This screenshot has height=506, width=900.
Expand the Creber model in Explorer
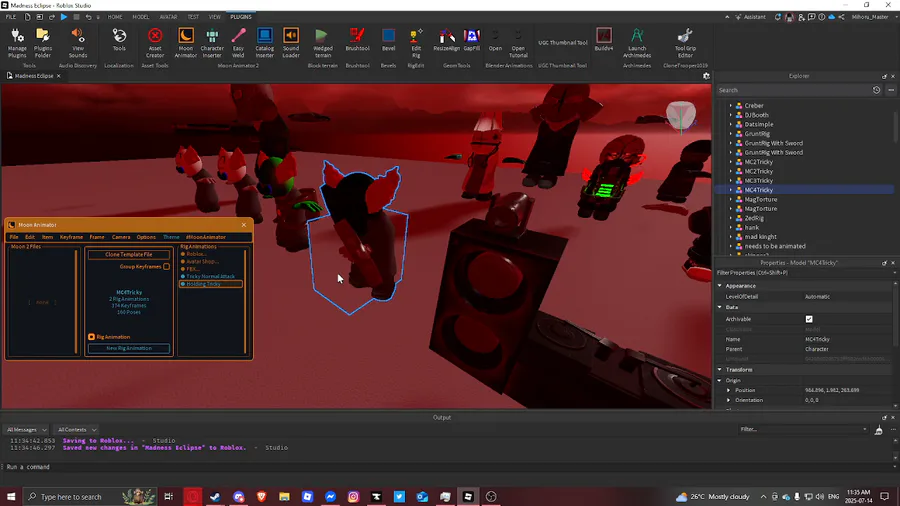[731, 106]
